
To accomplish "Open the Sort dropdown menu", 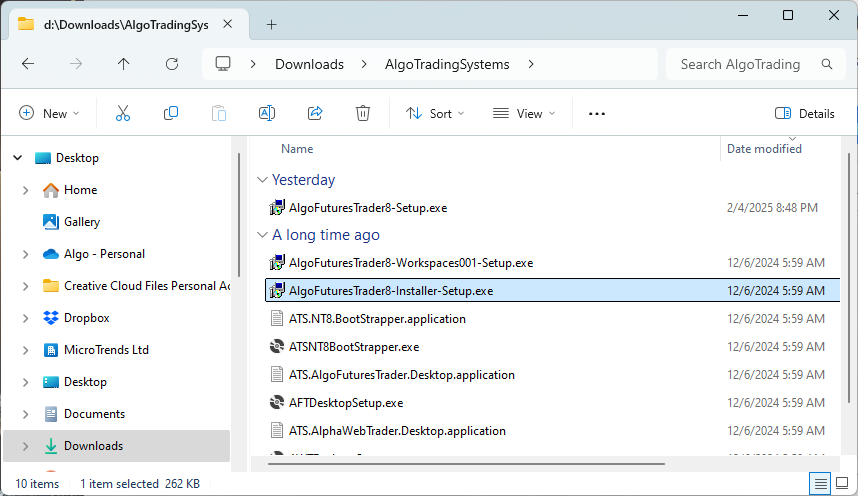I will pos(435,113).
